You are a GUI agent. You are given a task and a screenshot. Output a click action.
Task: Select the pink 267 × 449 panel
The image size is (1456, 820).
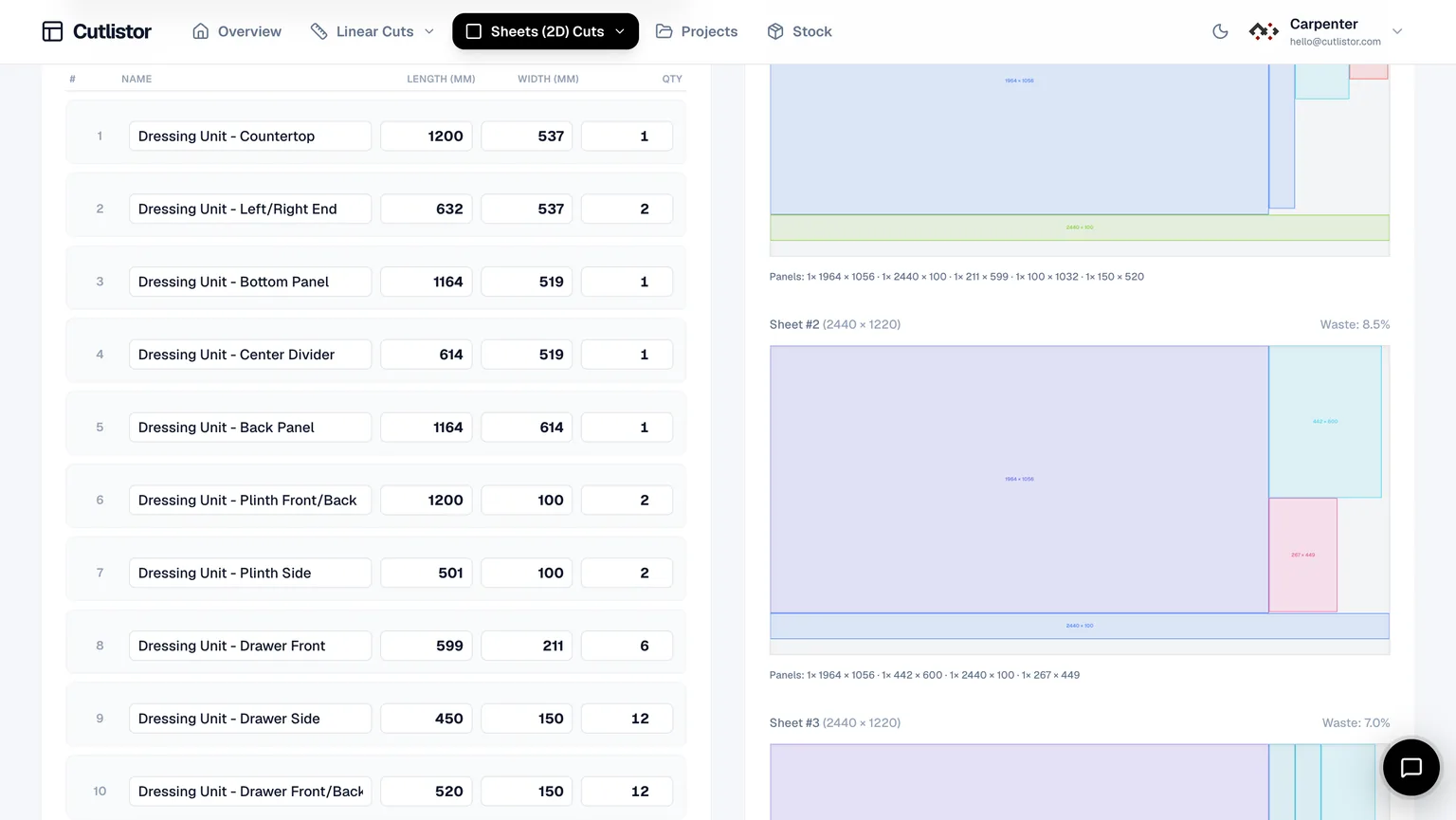(1302, 555)
